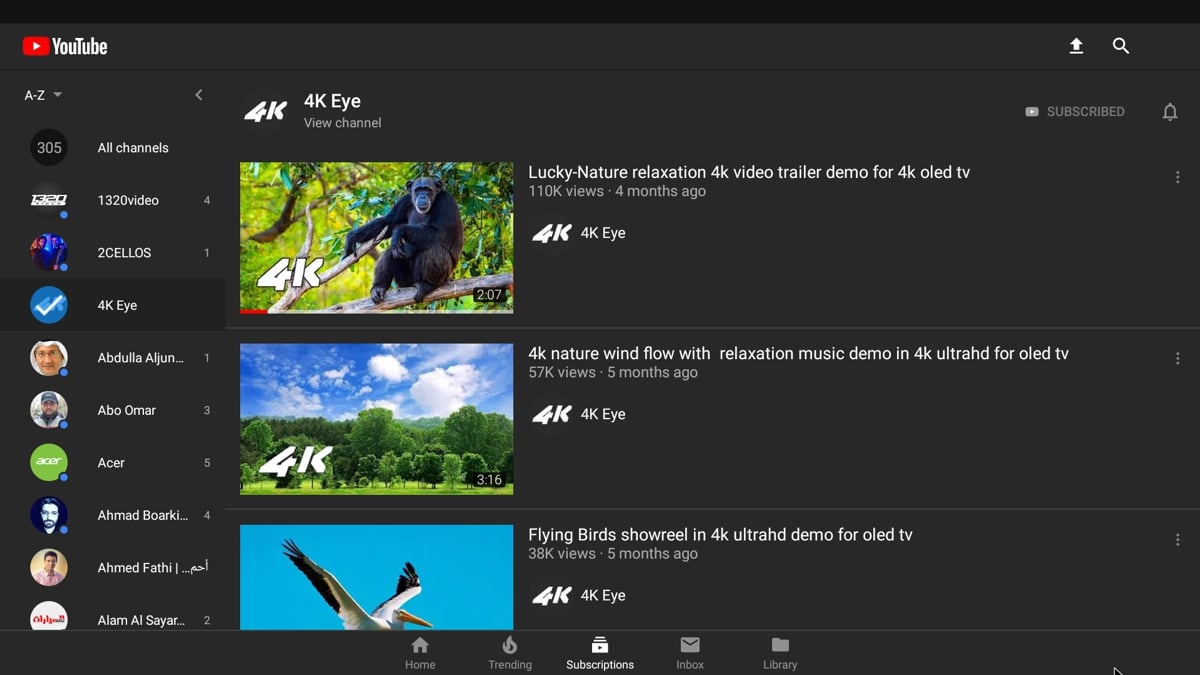Click the 4K Eye header channel logo
The height and width of the screenshot is (675, 1200).
265,112
